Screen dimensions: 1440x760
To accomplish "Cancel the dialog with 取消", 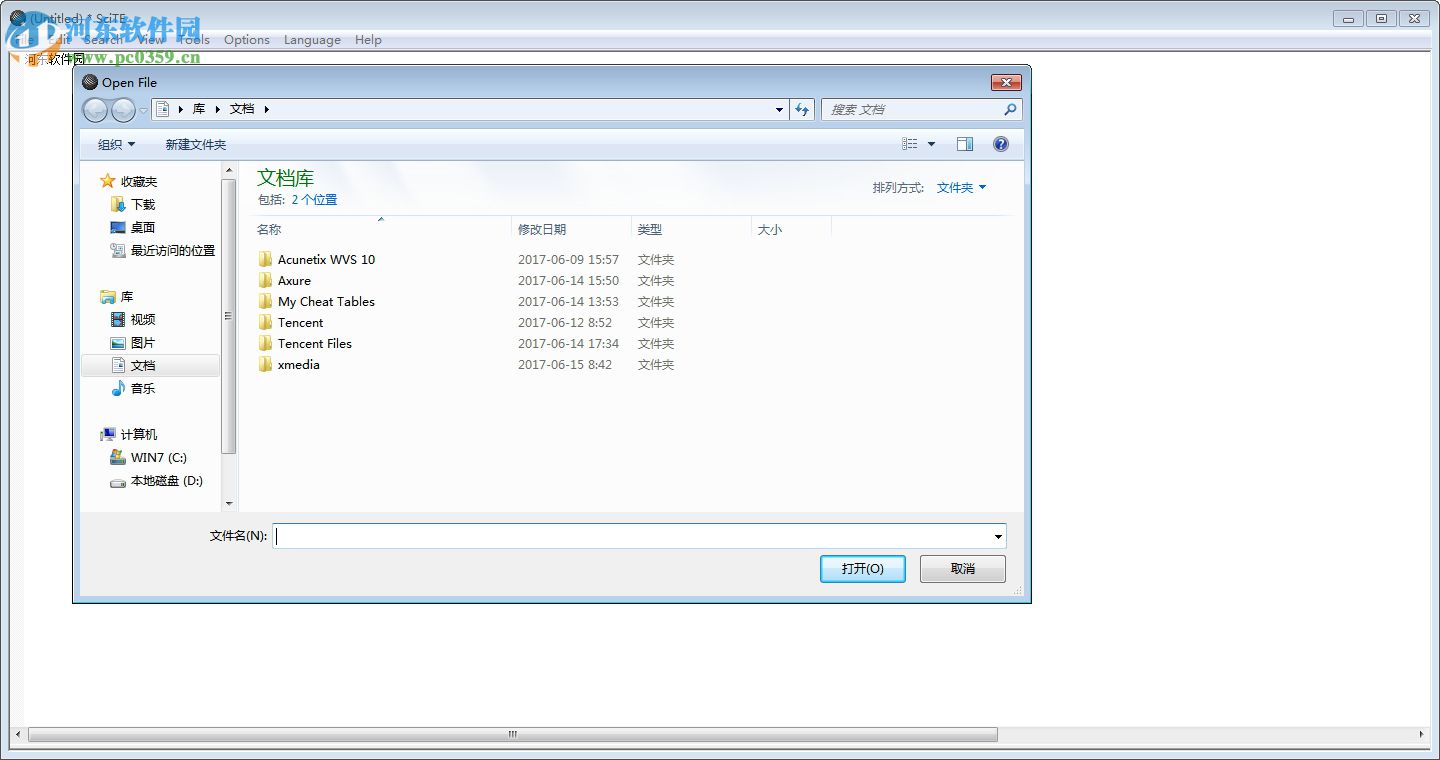I will click(963, 568).
